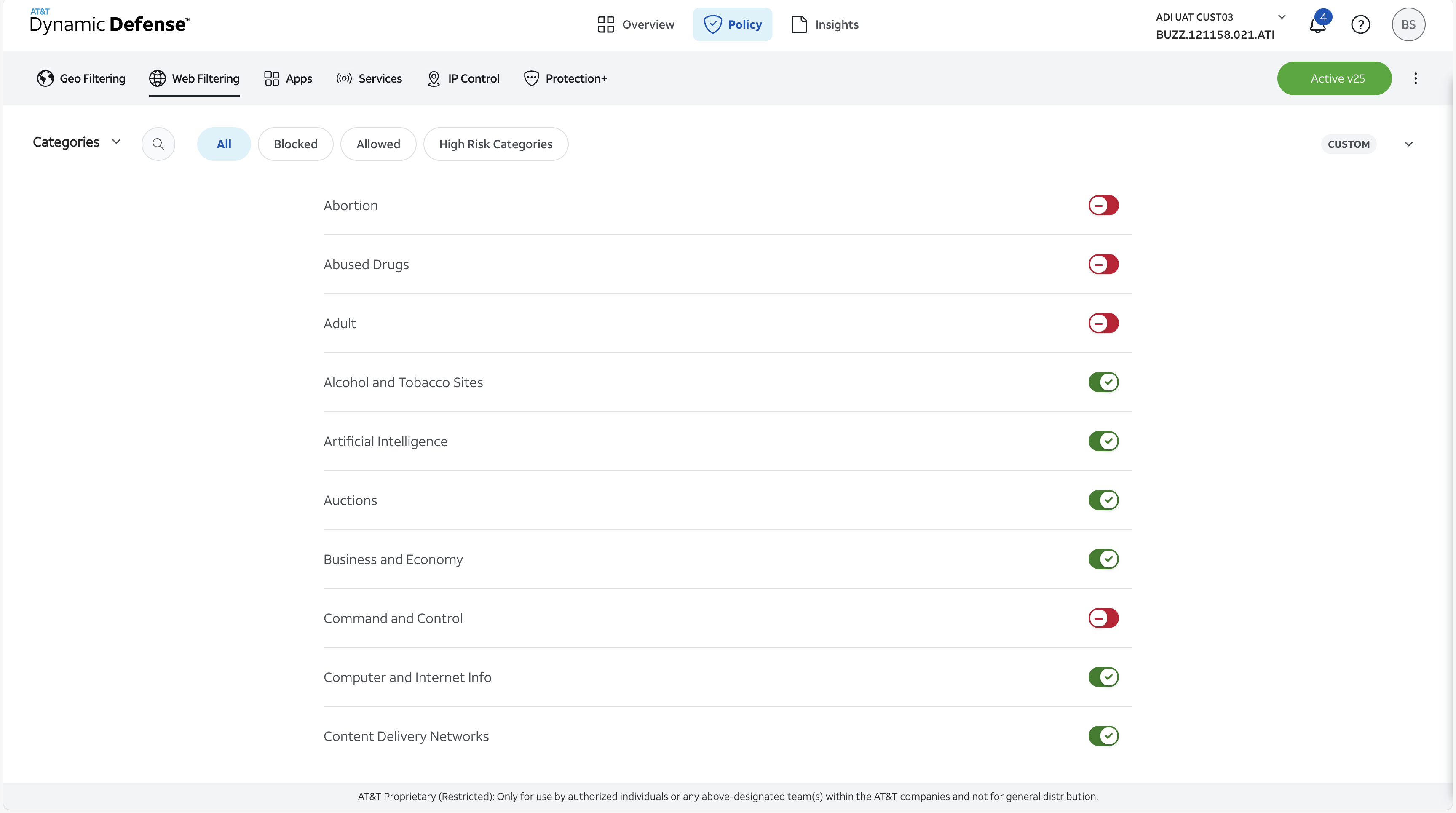
Task: Disable Alcohol and Tobacco Sites toggle
Action: coord(1103,382)
